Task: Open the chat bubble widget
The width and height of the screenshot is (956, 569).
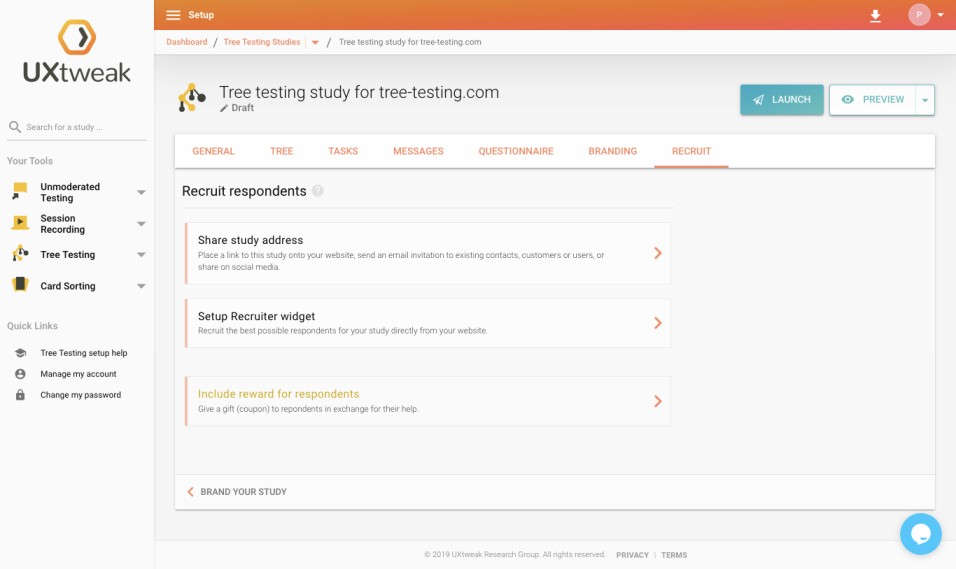Action: pos(921,534)
